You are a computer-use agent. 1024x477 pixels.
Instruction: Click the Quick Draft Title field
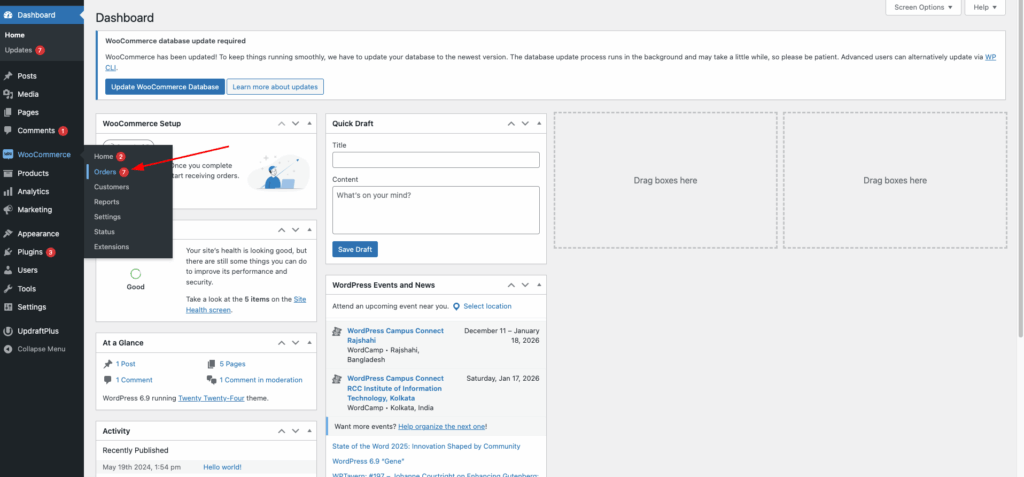coord(436,160)
